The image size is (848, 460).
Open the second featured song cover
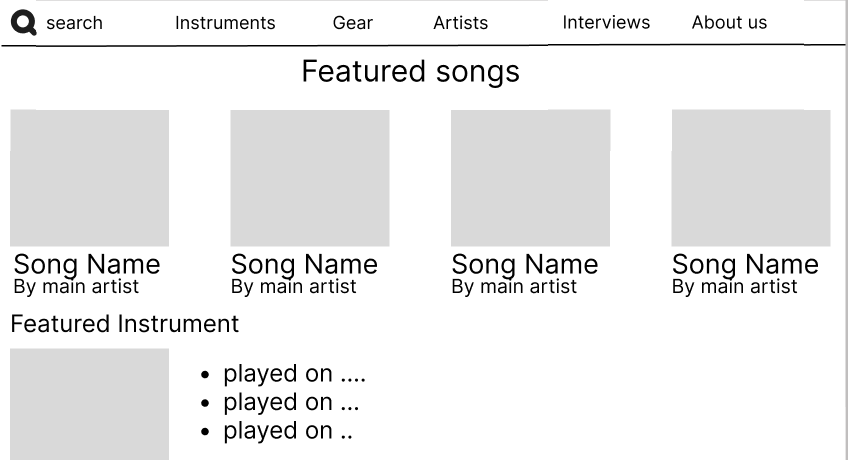(310, 178)
